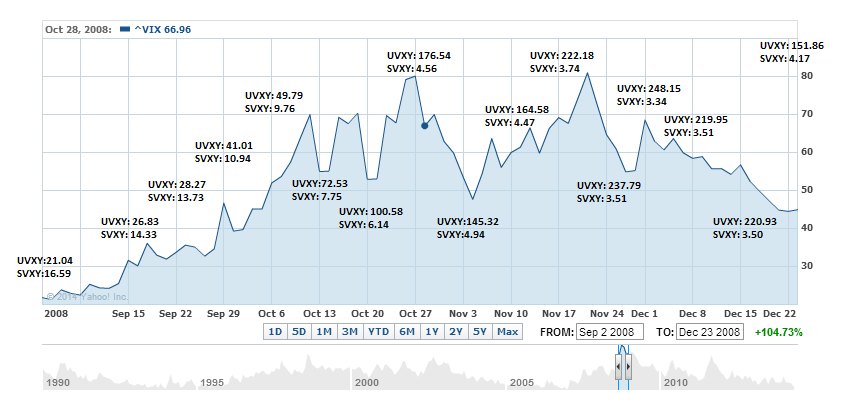The width and height of the screenshot is (842, 403).
Task: Click the right range slider handle
Action: pos(628,367)
